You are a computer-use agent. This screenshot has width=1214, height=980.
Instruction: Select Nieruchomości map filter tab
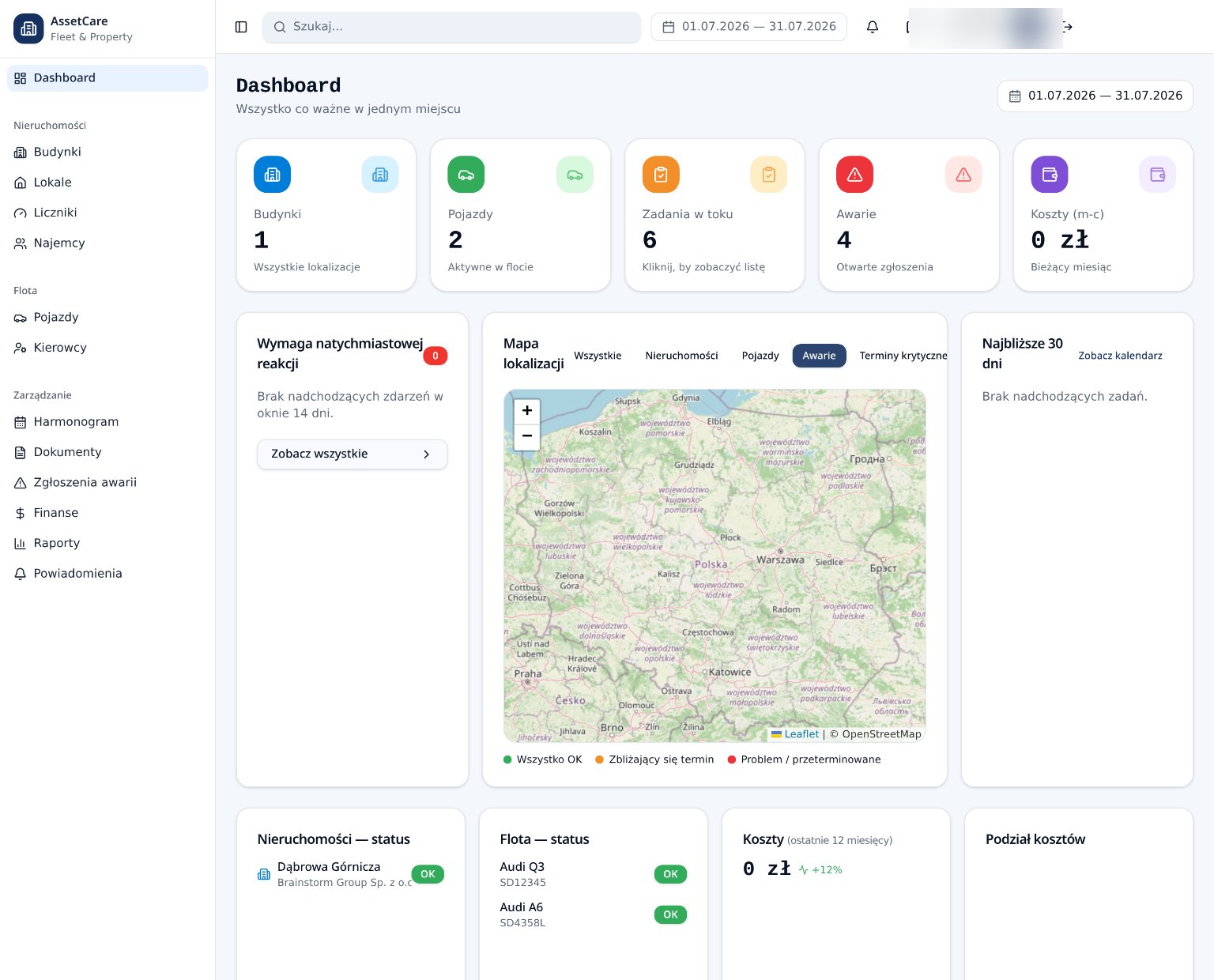click(681, 356)
